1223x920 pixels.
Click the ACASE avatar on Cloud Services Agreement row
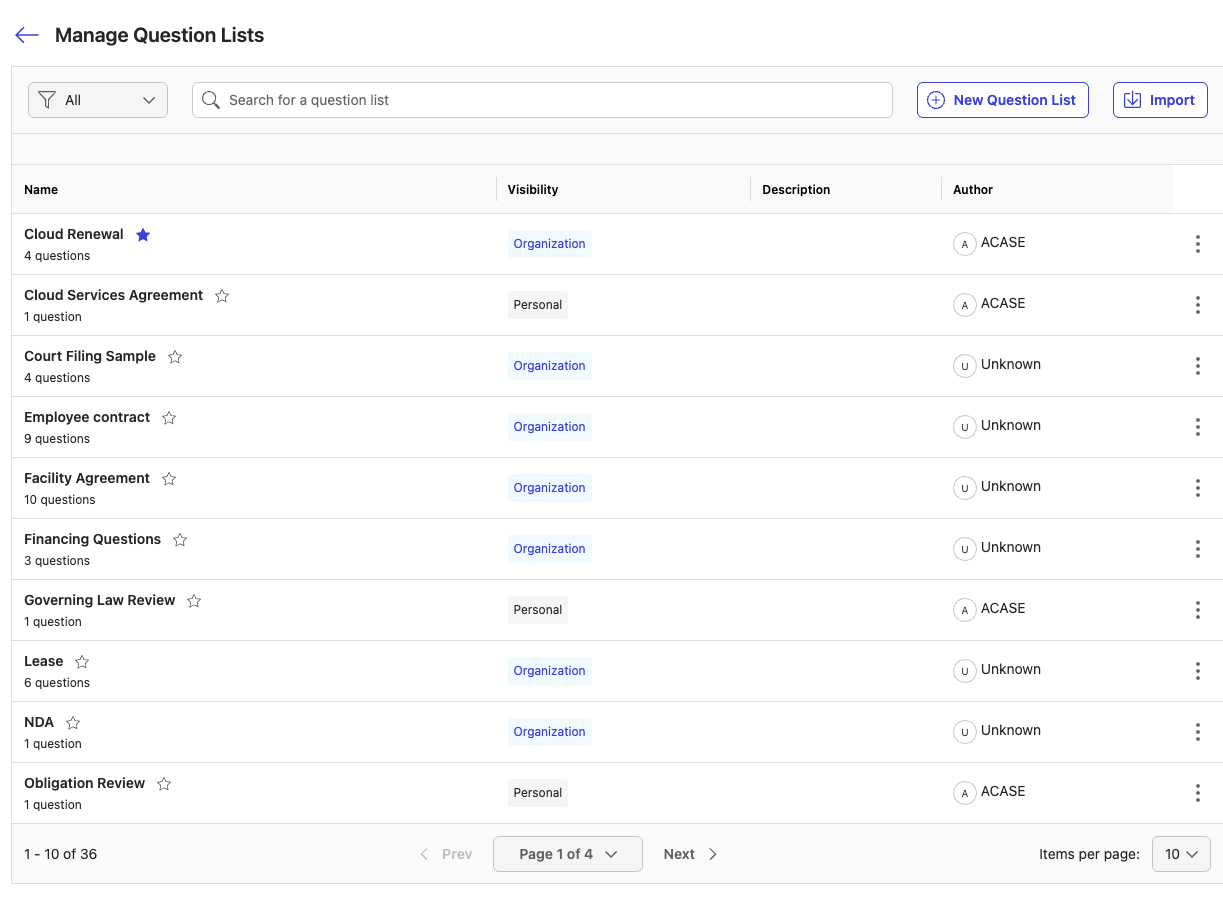[x=964, y=305]
